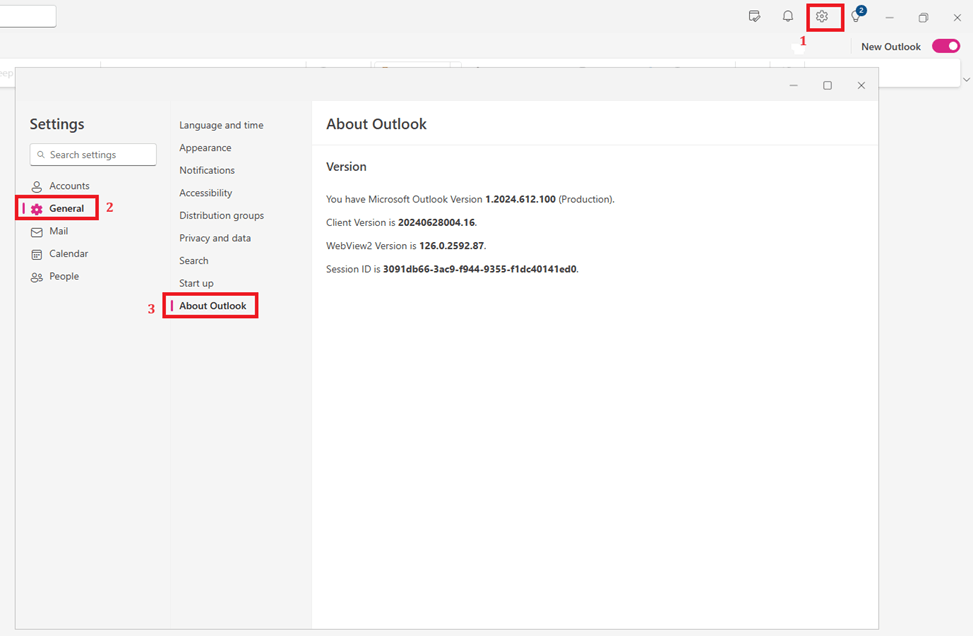Minimize the main Outlook window
This screenshot has height=636, width=973.
(889, 17)
